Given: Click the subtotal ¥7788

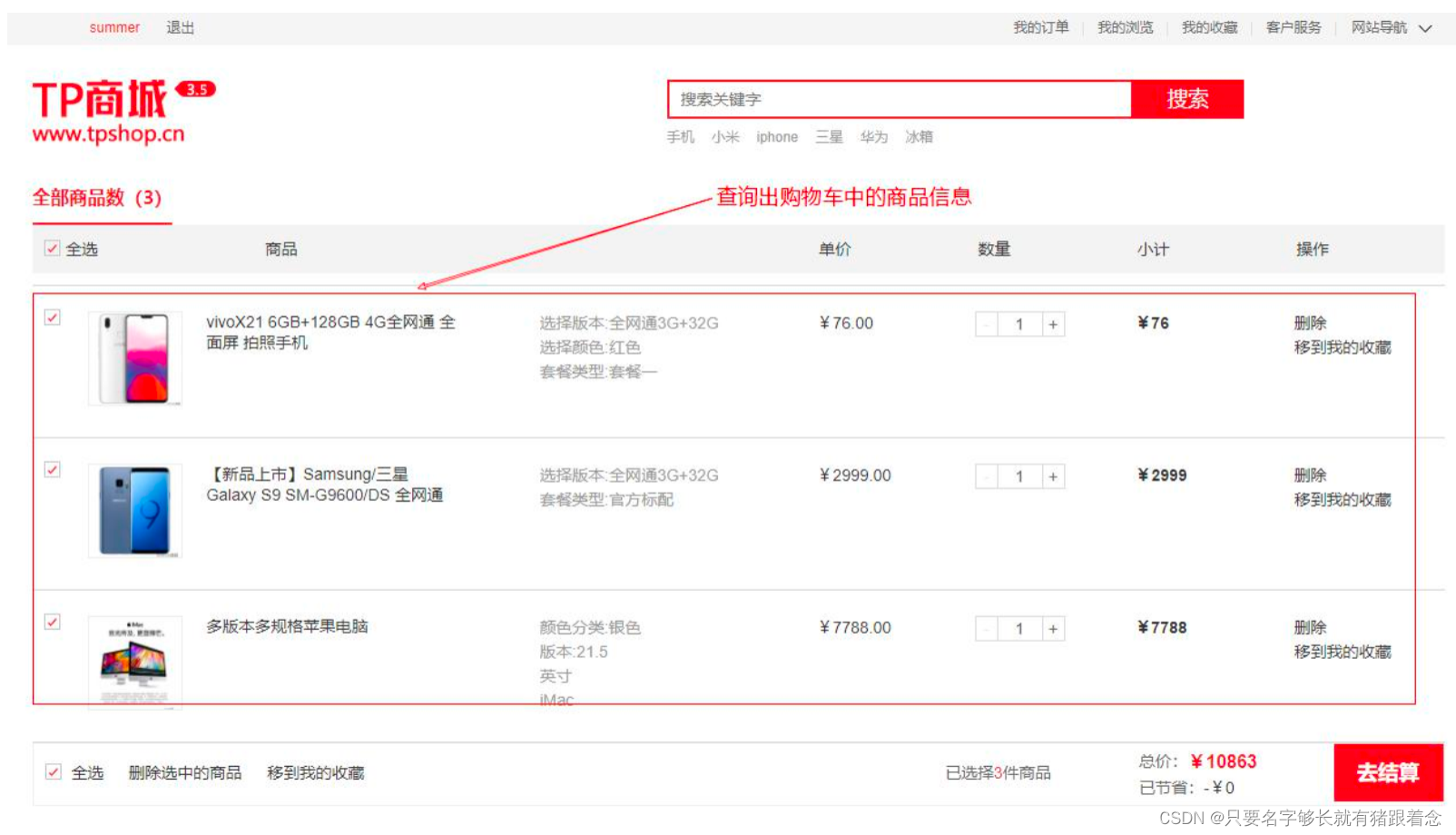Looking at the screenshot, I should (x=1162, y=628).
